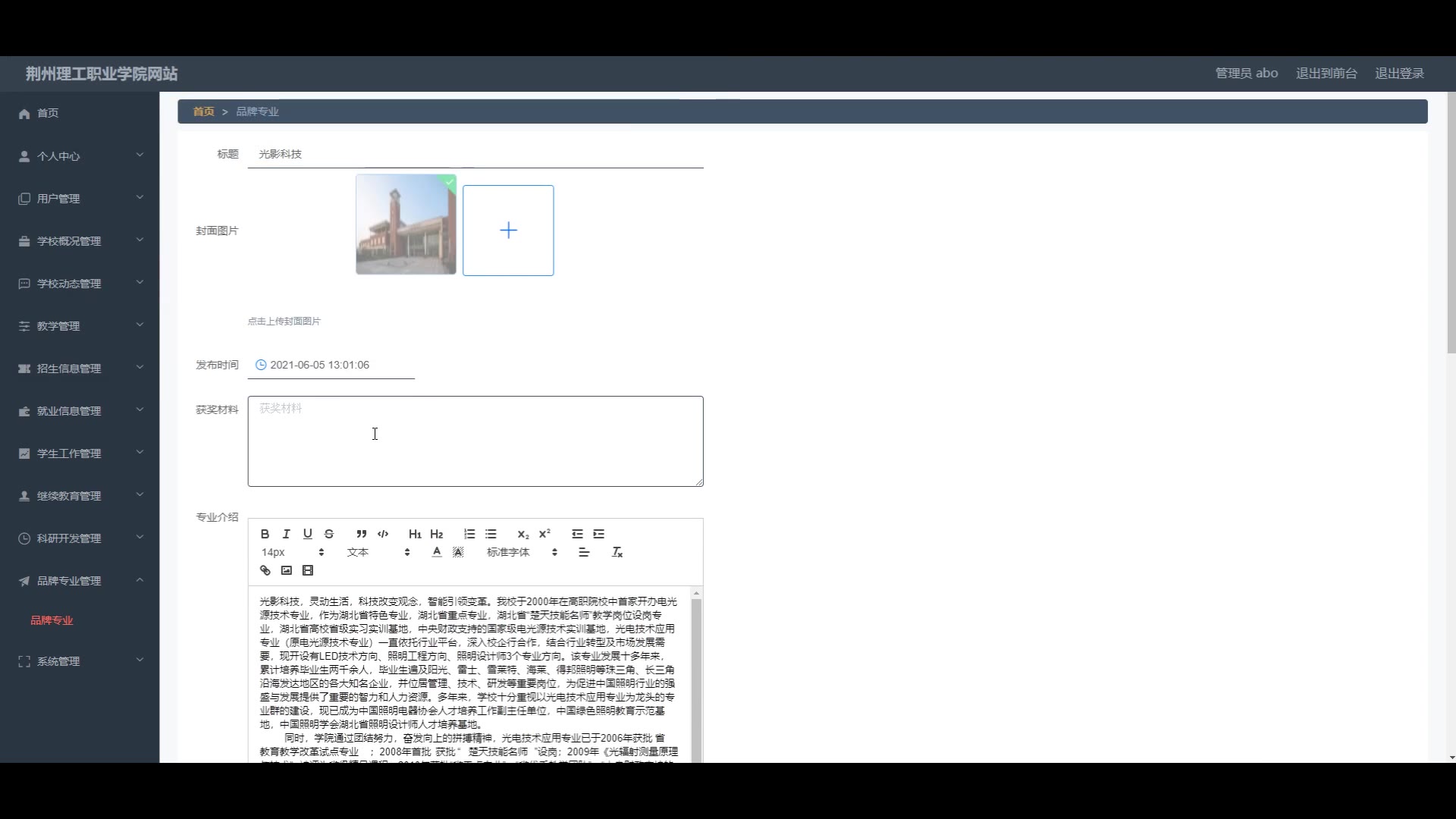
Task: Open the 发布时间 date picker field
Action: coord(331,365)
